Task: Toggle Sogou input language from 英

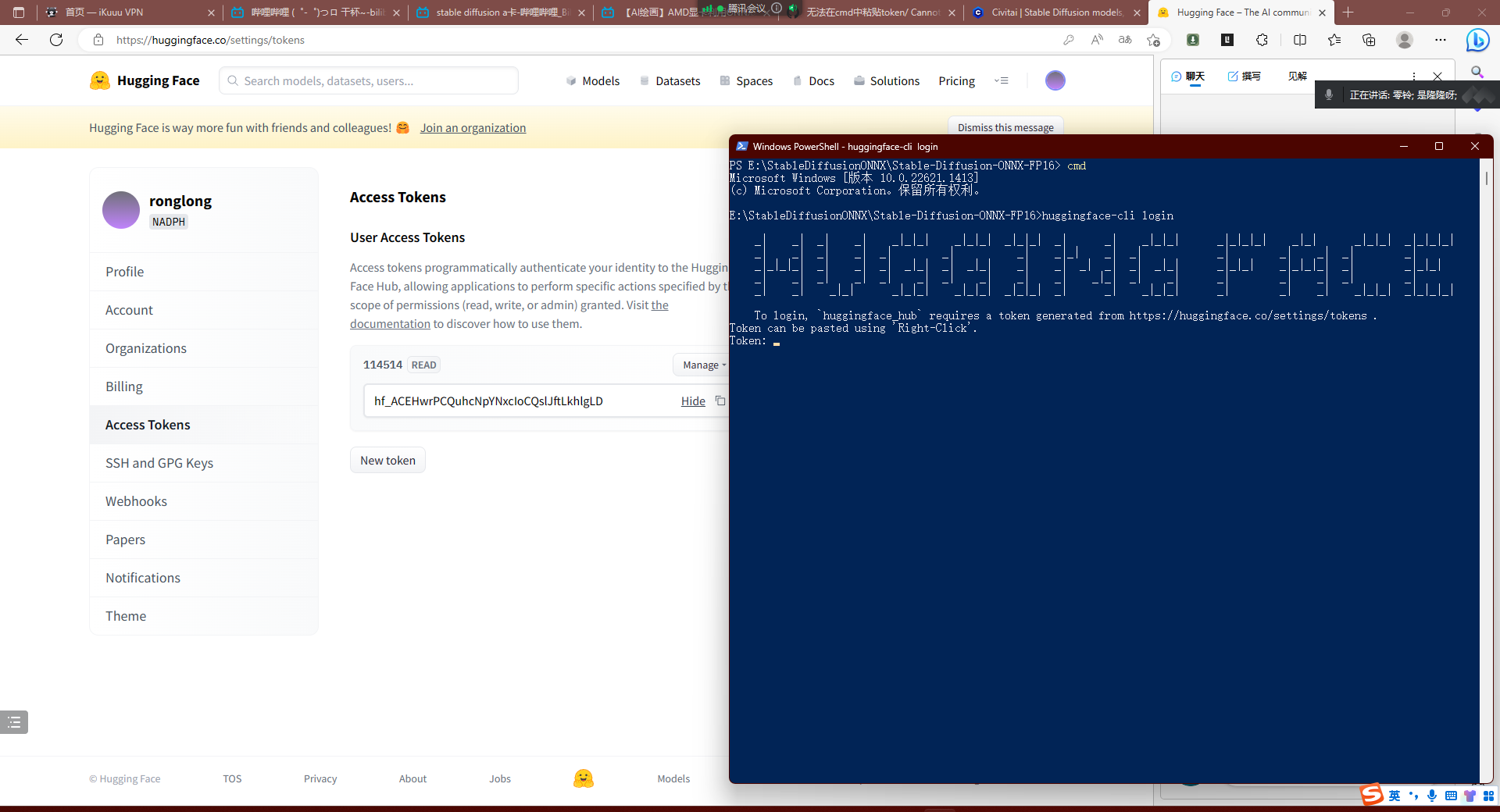Action: (x=1394, y=796)
